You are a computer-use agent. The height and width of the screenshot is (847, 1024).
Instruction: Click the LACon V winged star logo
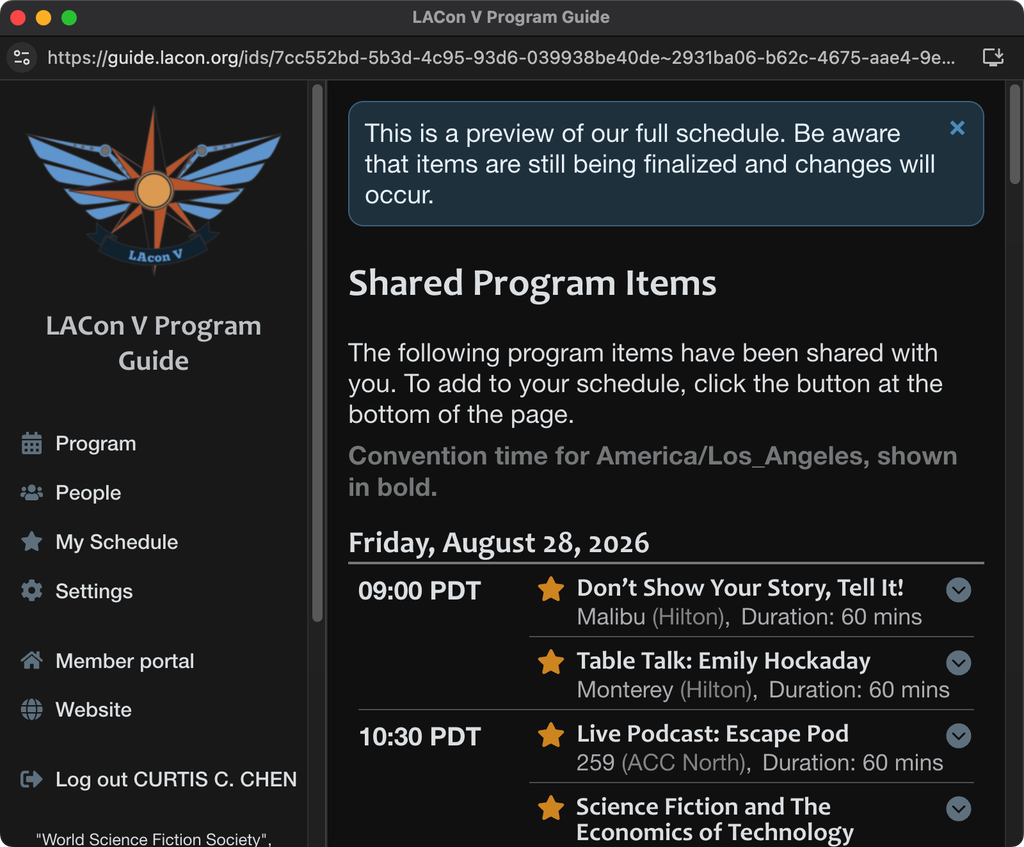153,190
